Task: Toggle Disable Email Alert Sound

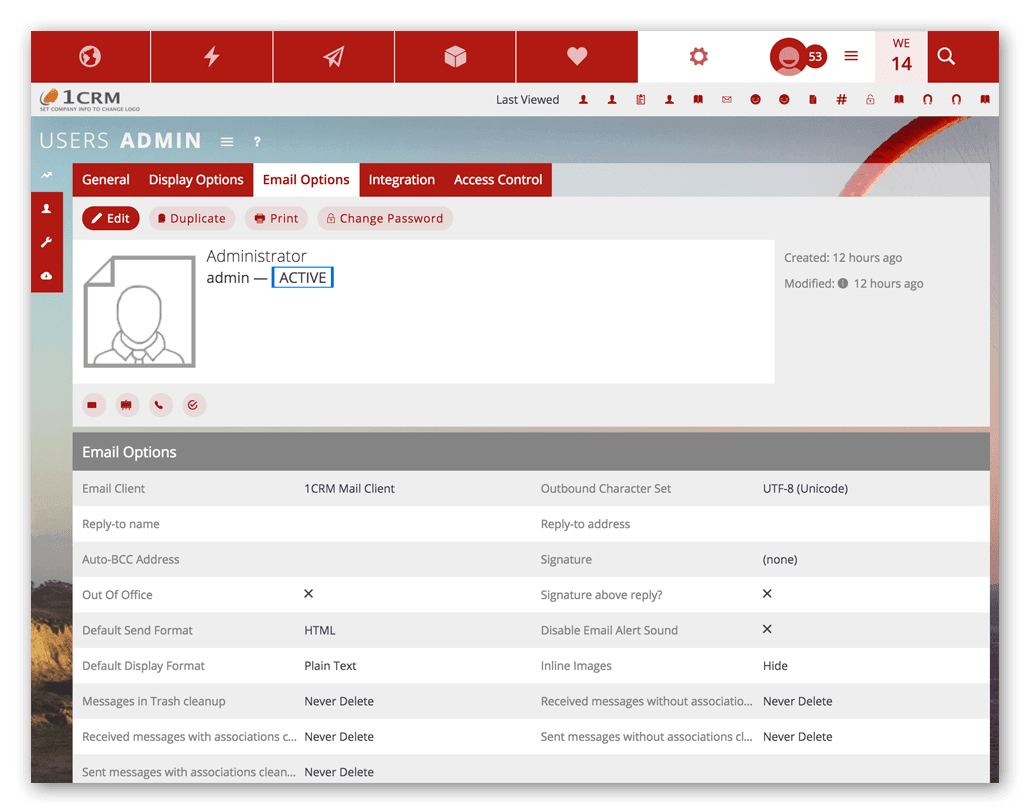Action: click(x=767, y=629)
